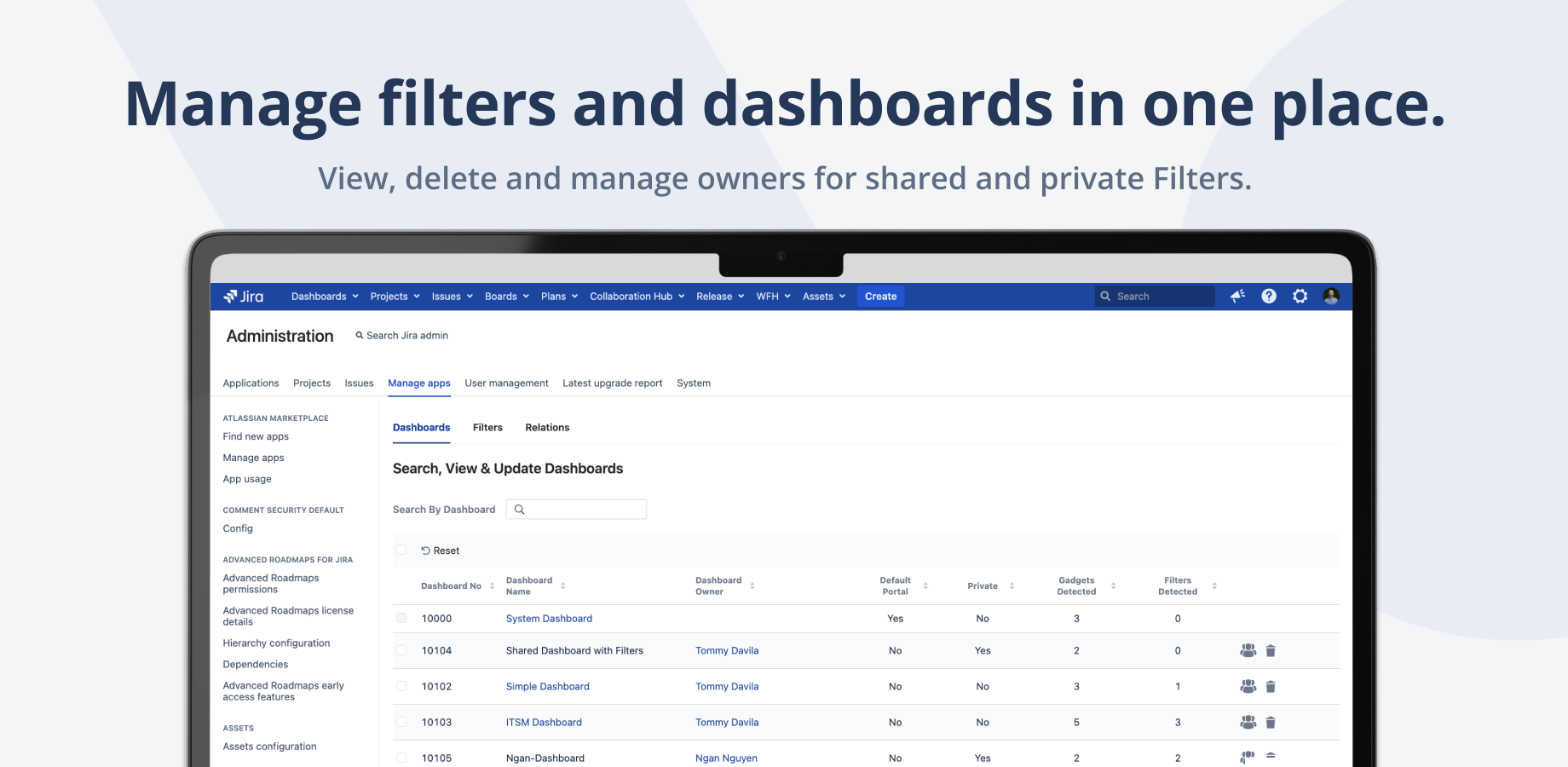Open the System Dashboard link
Image resolution: width=1568 pixels, height=767 pixels.
point(549,619)
